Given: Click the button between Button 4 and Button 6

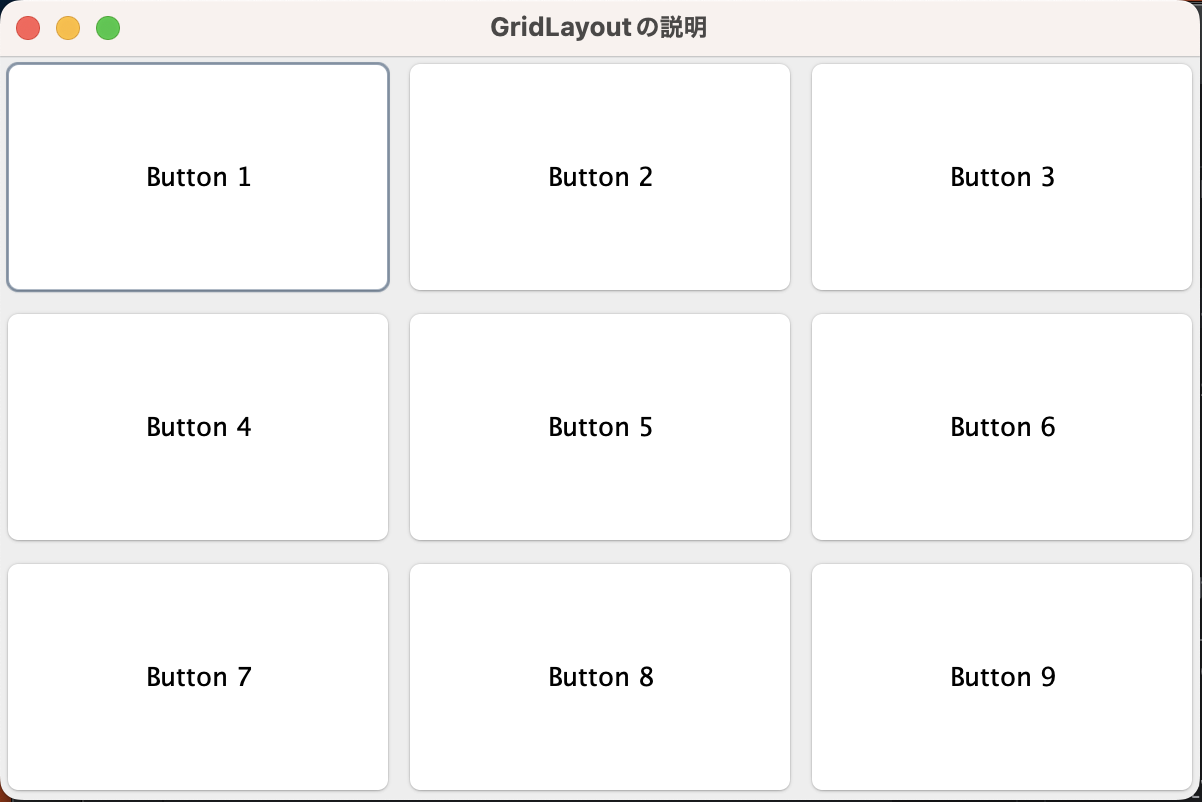Looking at the screenshot, I should point(600,427).
